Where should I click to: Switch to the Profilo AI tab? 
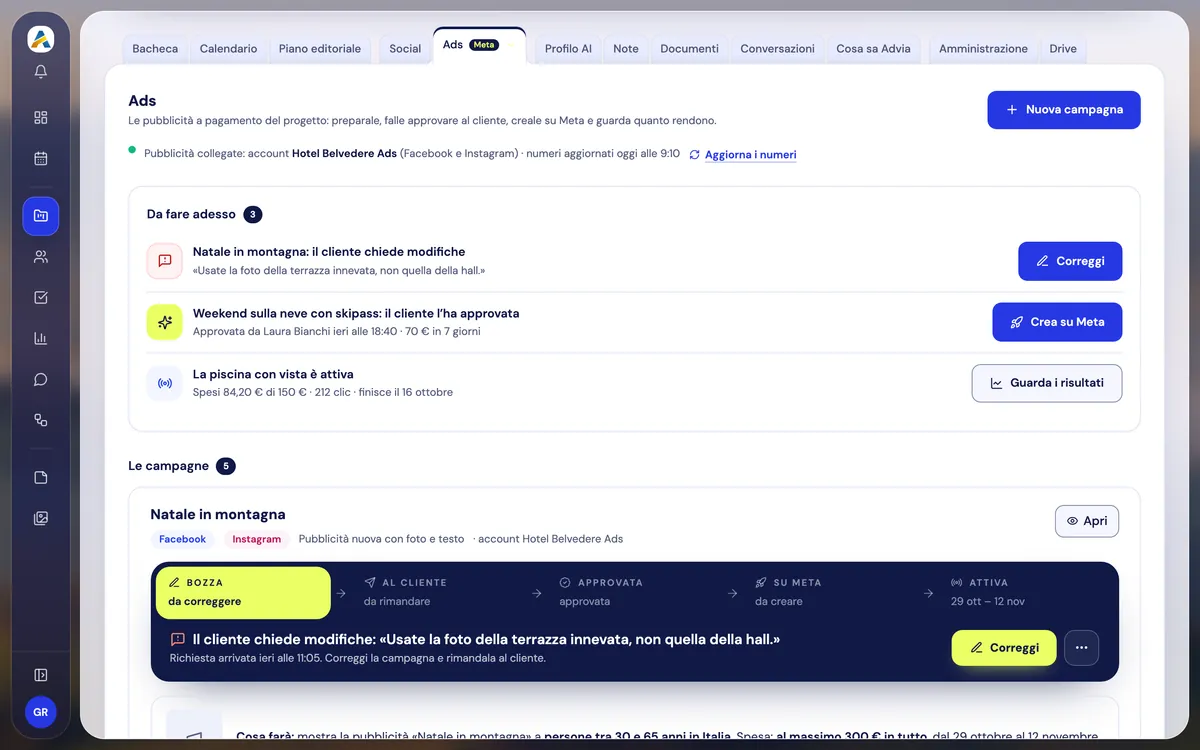click(x=568, y=48)
